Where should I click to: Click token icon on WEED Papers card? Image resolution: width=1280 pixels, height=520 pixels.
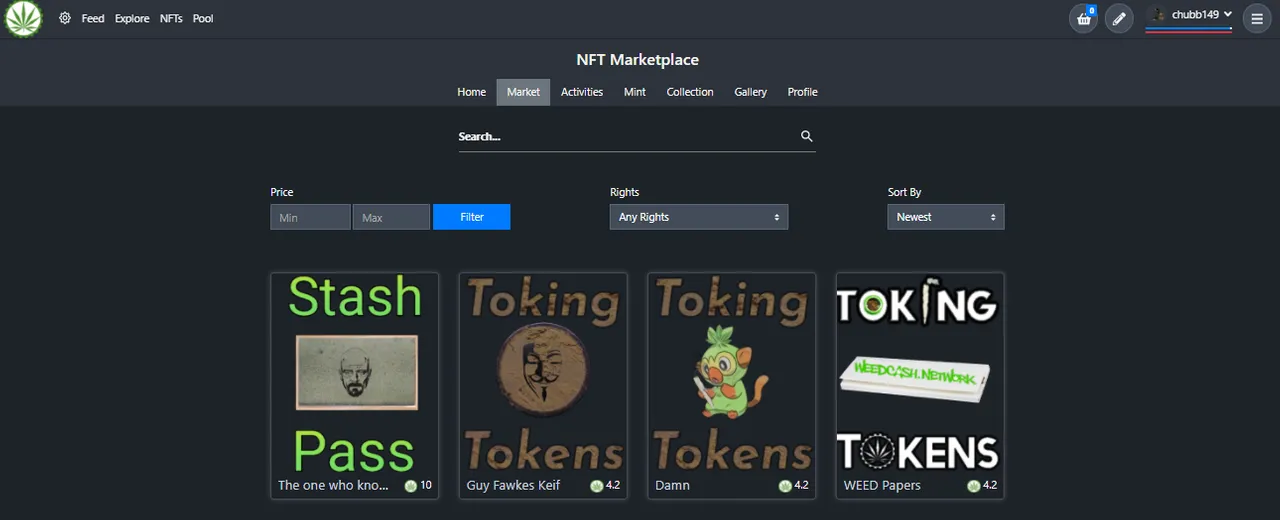pyautogui.click(x=974, y=486)
